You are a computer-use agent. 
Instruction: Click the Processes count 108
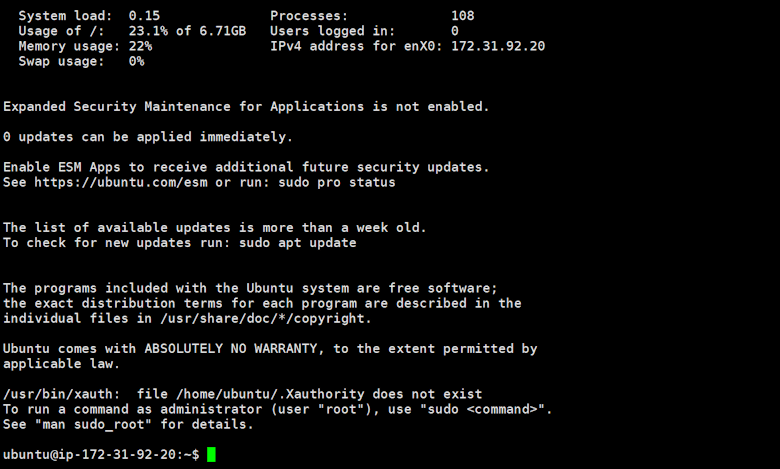pos(463,16)
